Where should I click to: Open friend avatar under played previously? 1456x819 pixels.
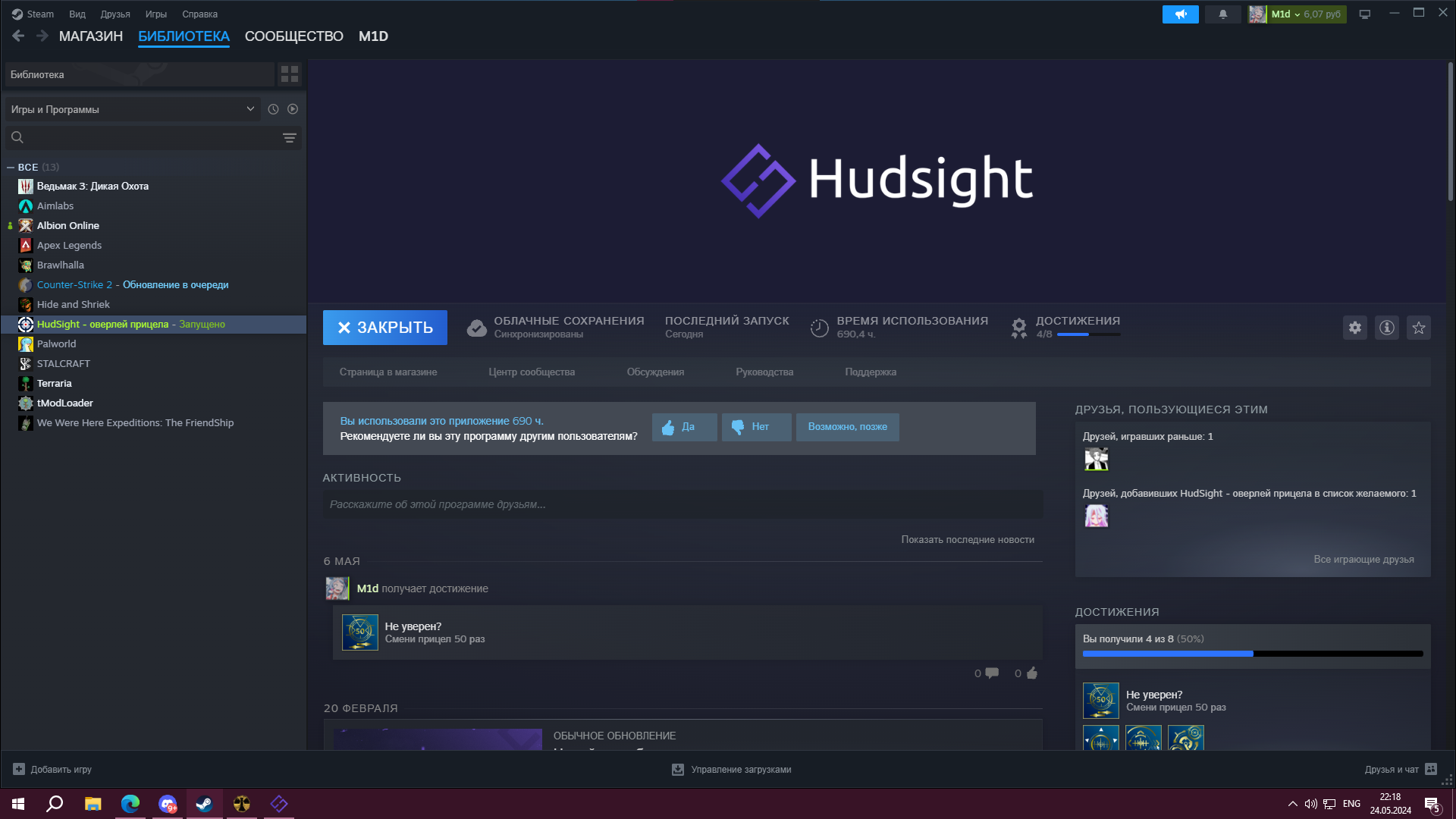click(x=1097, y=459)
